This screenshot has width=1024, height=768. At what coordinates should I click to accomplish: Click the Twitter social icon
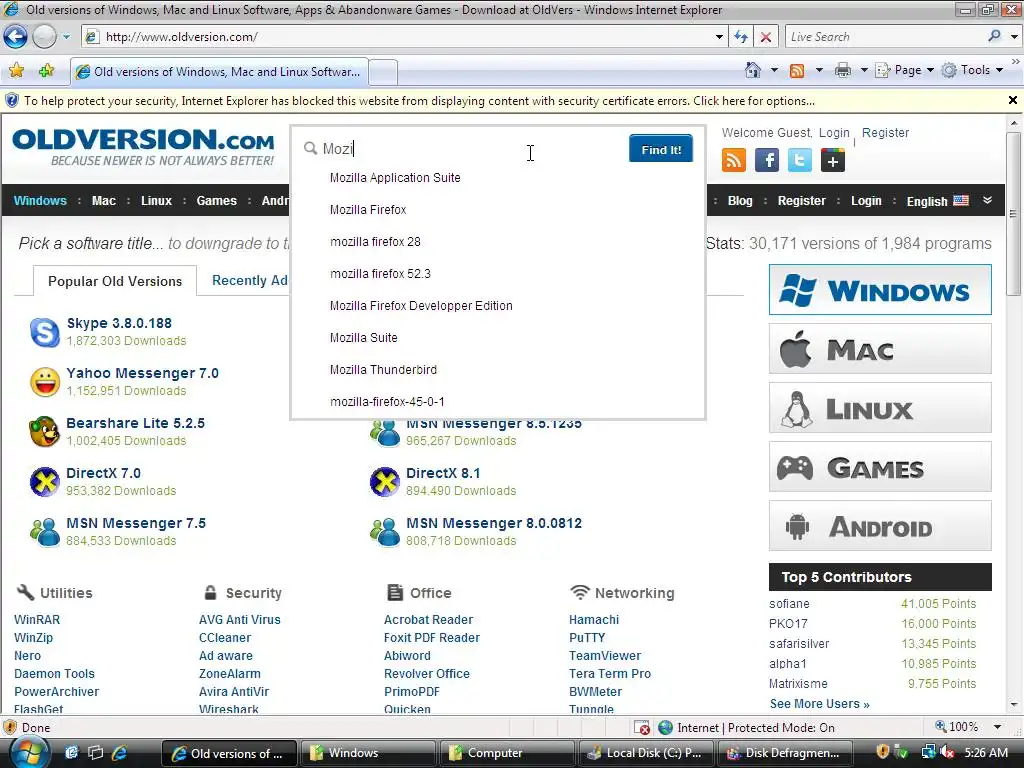click(799, 160)
